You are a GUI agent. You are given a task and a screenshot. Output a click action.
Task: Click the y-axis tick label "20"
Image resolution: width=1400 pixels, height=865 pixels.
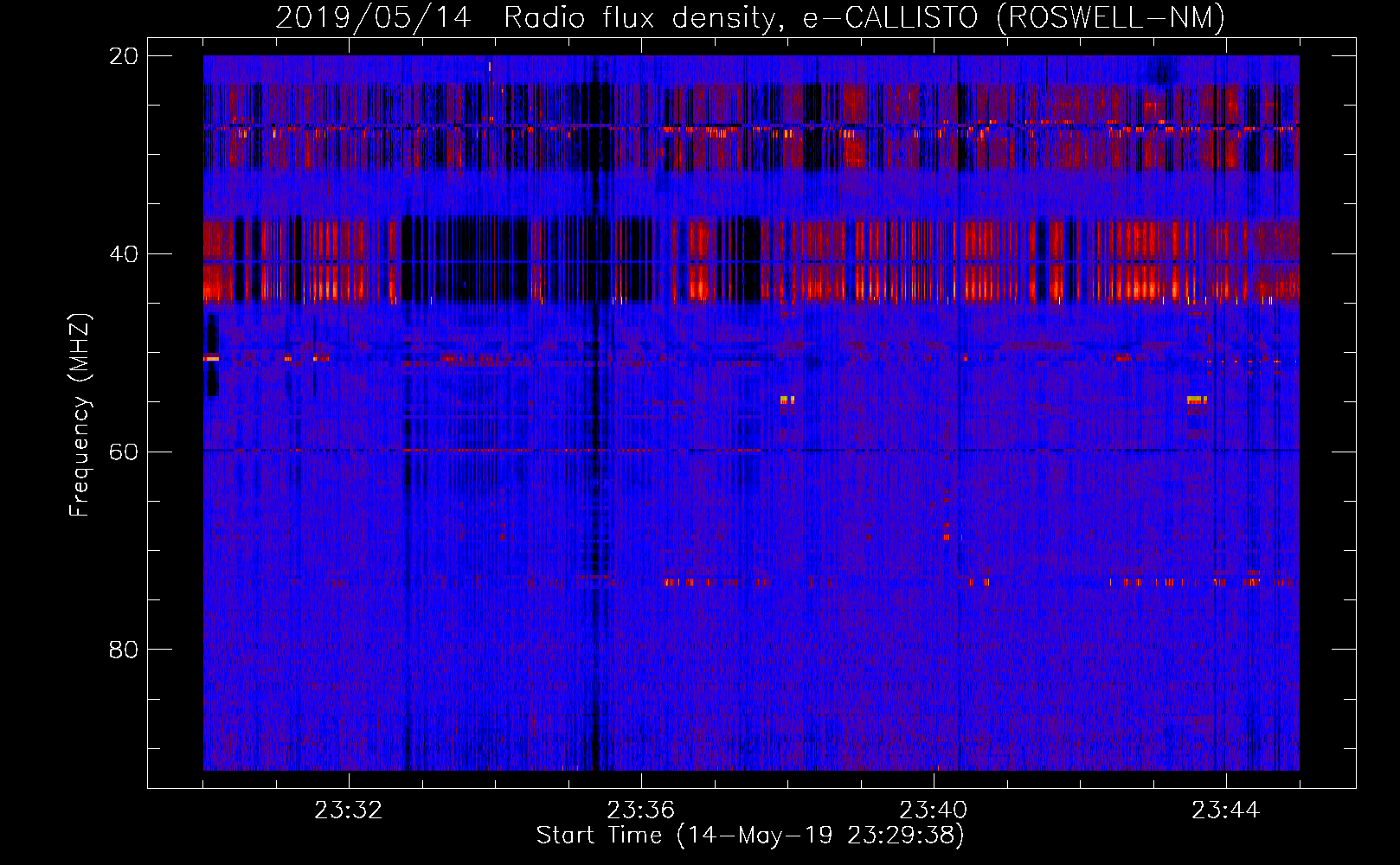point(124,56)
